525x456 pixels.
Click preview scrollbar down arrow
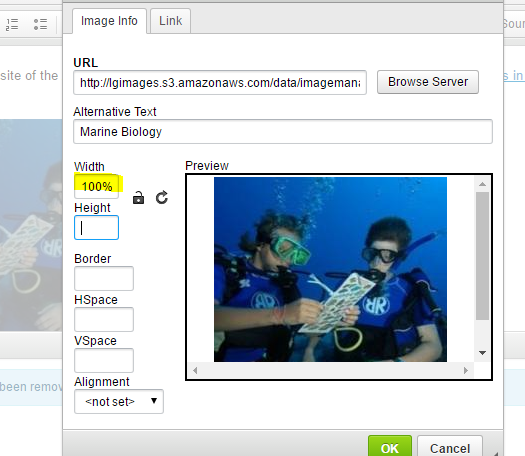[x=482, y=353]
